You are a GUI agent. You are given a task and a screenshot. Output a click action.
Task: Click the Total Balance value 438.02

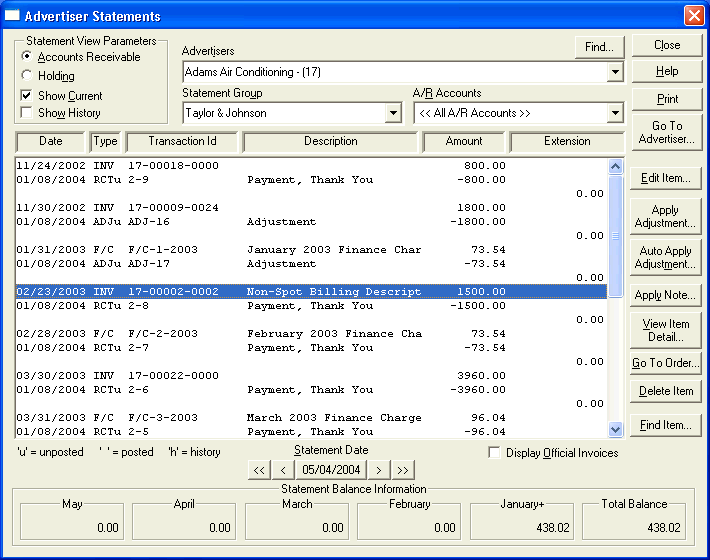(664, 528)
